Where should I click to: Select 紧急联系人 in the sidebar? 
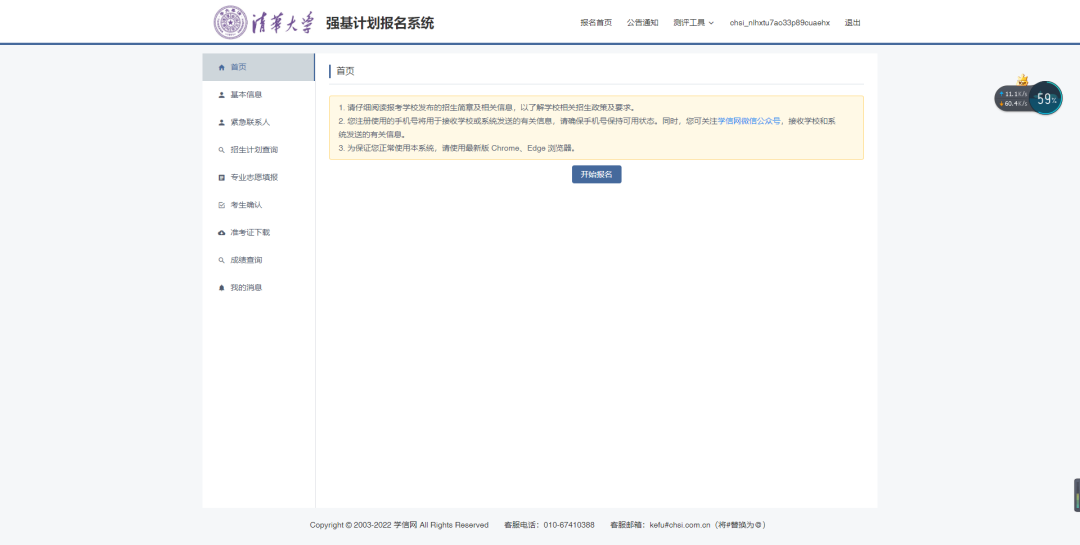pyautogui.click(x=258, y=123)
